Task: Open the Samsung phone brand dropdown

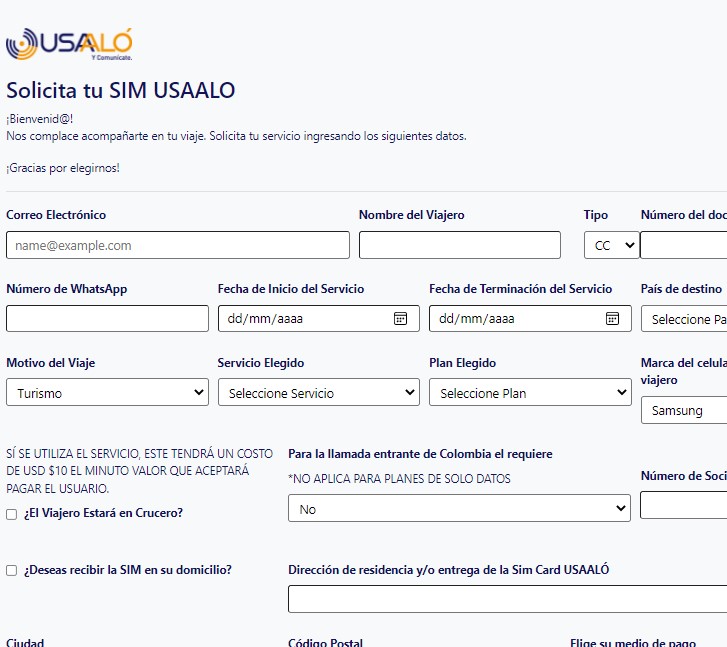Action: tap(684, 410)
